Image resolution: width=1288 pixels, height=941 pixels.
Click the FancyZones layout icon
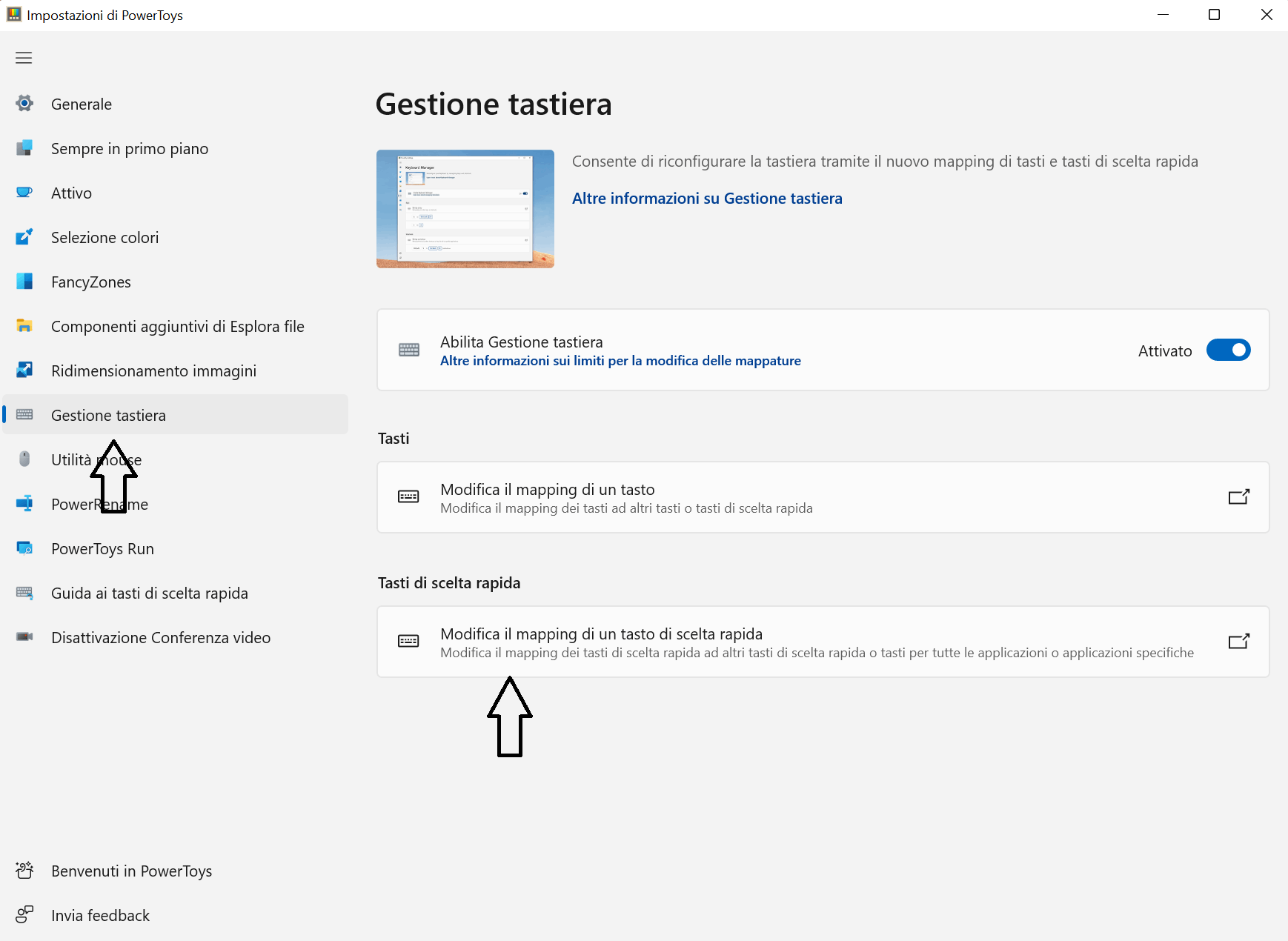pyautogui.click(x=24, y=282)
